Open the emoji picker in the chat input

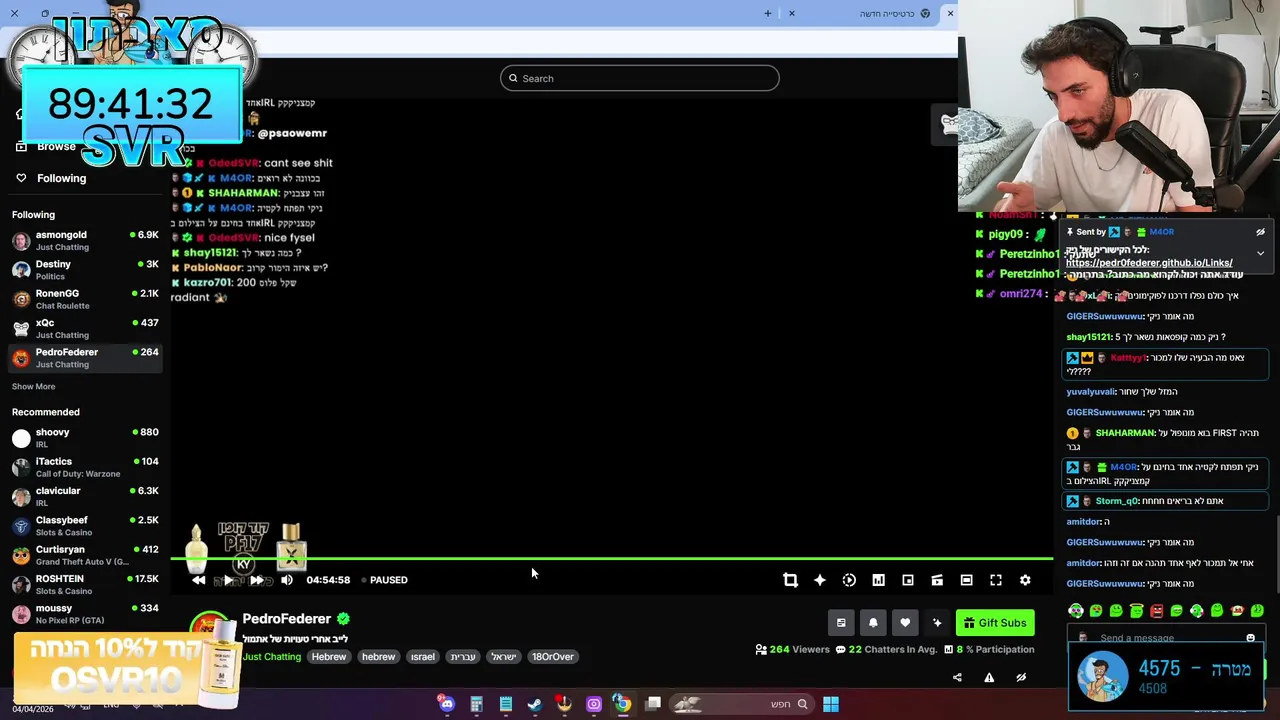pos(1250,638)
